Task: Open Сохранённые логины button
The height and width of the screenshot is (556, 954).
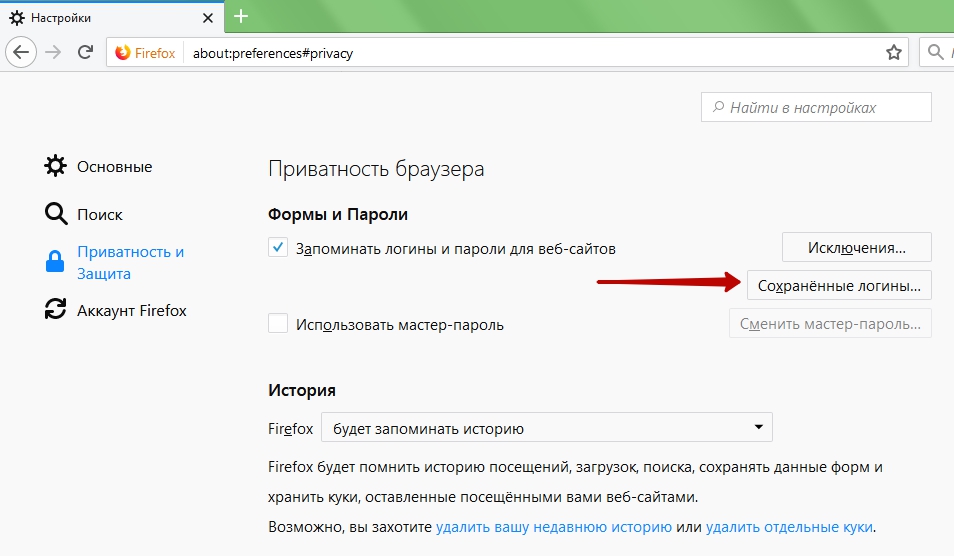Action: [839, 285]
